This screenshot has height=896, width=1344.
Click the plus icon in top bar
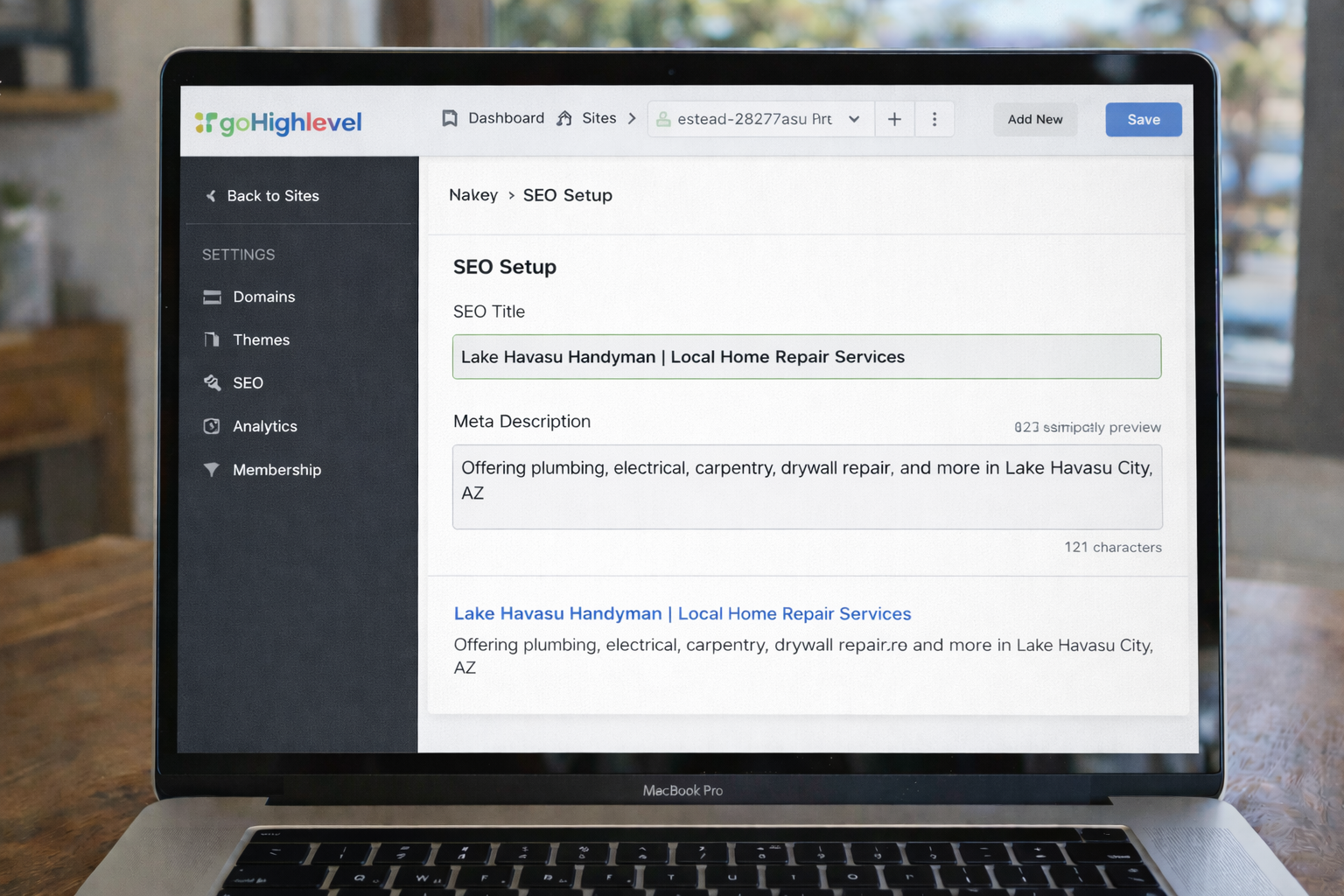[894, 119]
